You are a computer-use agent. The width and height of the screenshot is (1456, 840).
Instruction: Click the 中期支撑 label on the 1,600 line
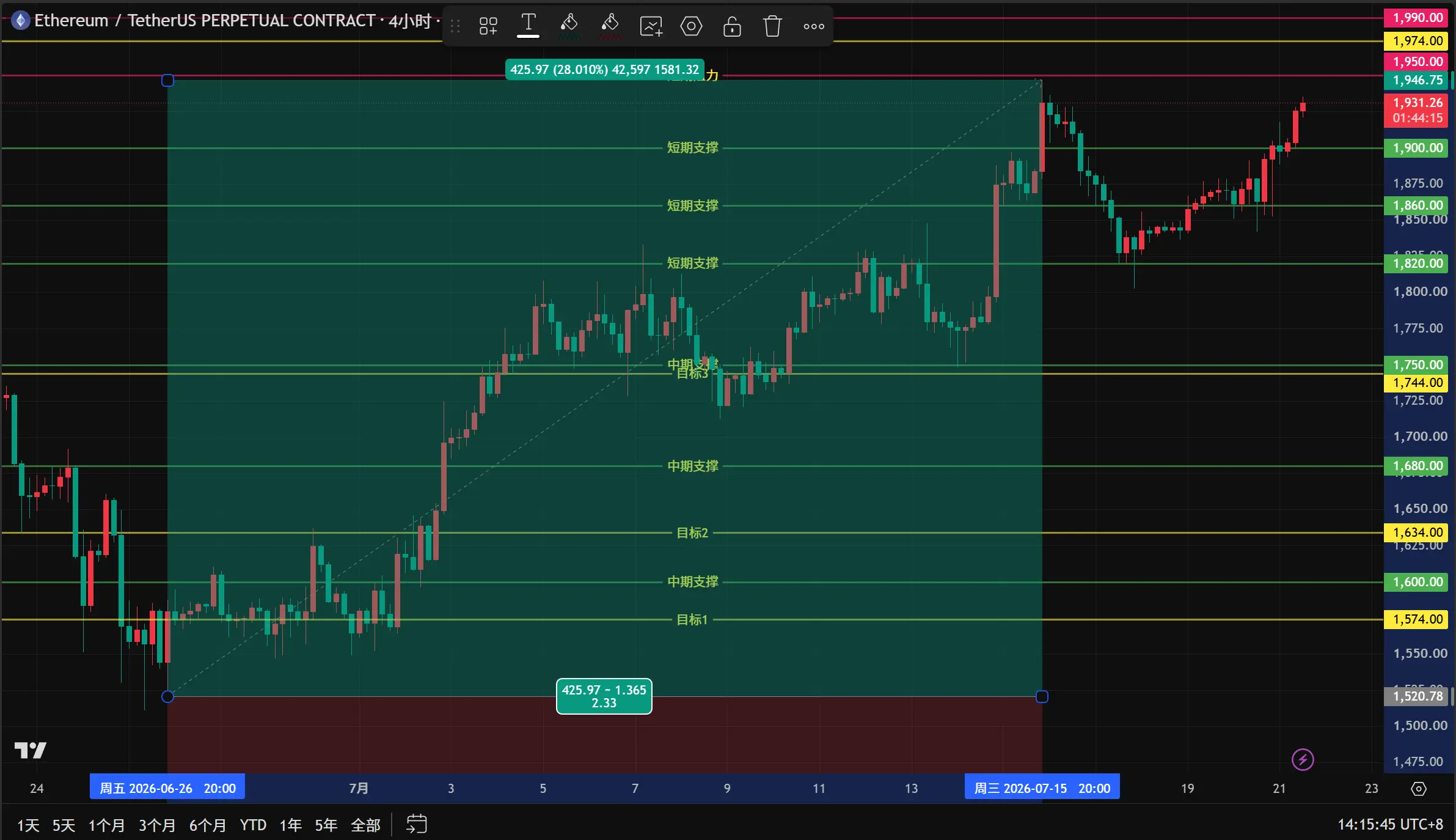[692, 582]
